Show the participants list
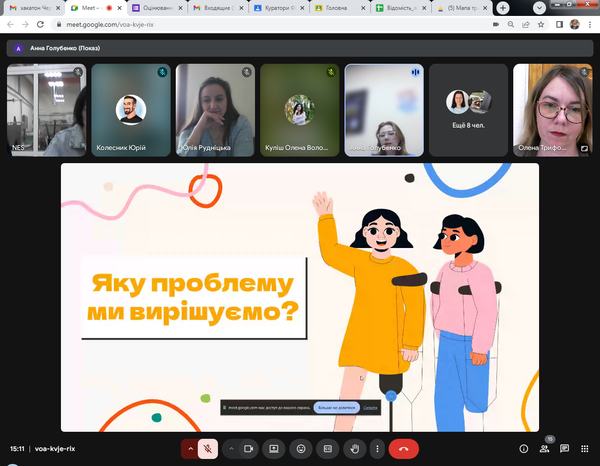The height and width of the screenshot is (466, 600). click(545, 449)
